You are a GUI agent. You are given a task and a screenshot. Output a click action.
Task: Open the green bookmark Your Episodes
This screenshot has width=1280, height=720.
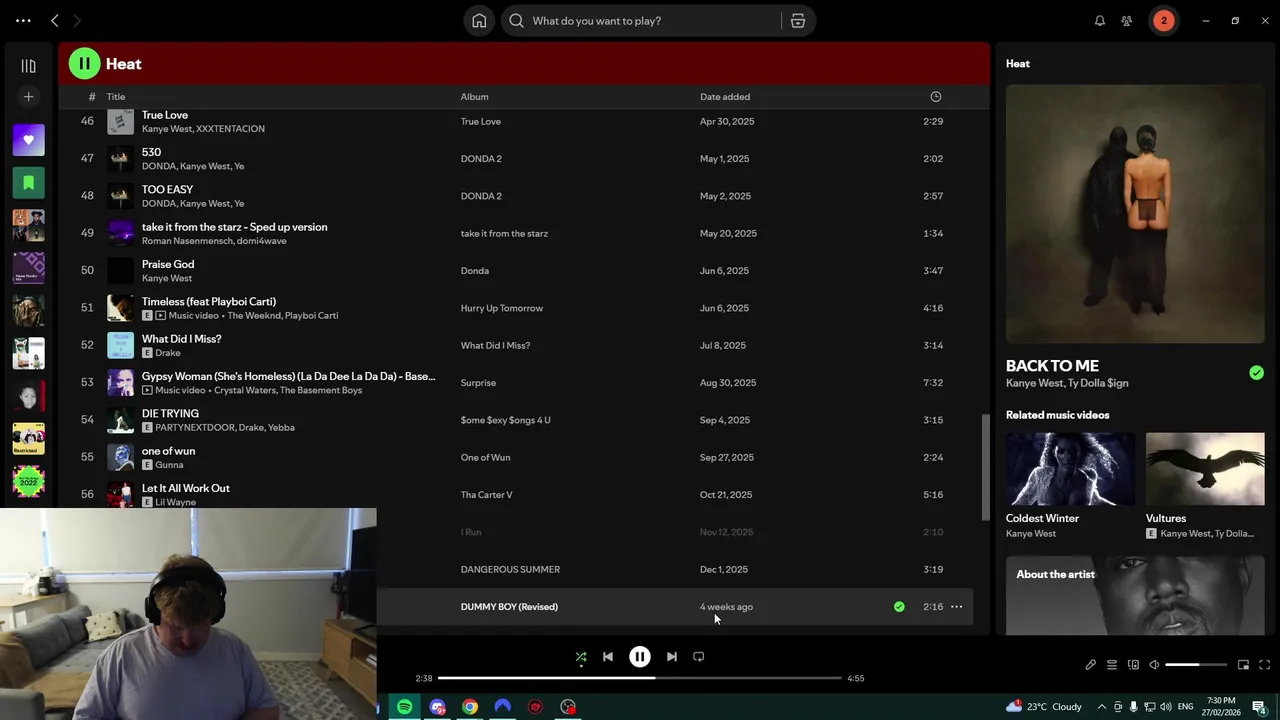pyautogui.click(x=28, y=182)
